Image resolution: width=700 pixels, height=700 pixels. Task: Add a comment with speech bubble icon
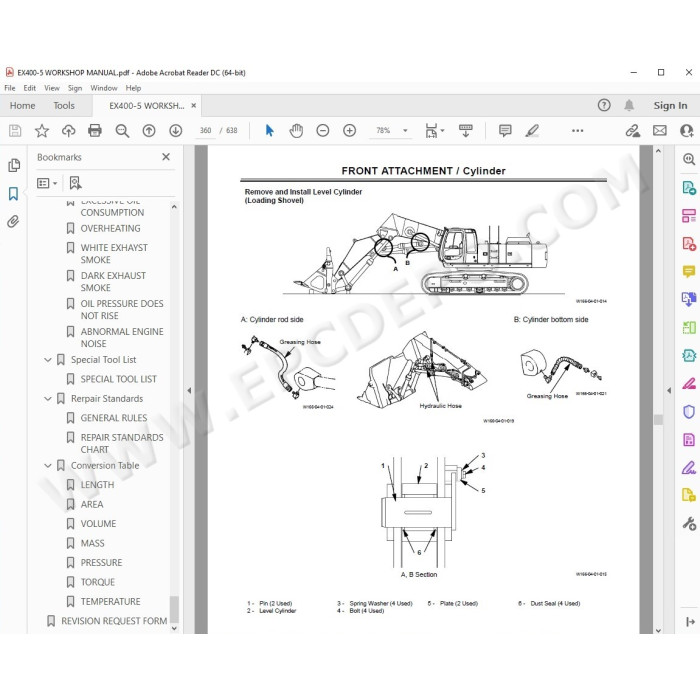pyautogui.click(x=505, y=130)
